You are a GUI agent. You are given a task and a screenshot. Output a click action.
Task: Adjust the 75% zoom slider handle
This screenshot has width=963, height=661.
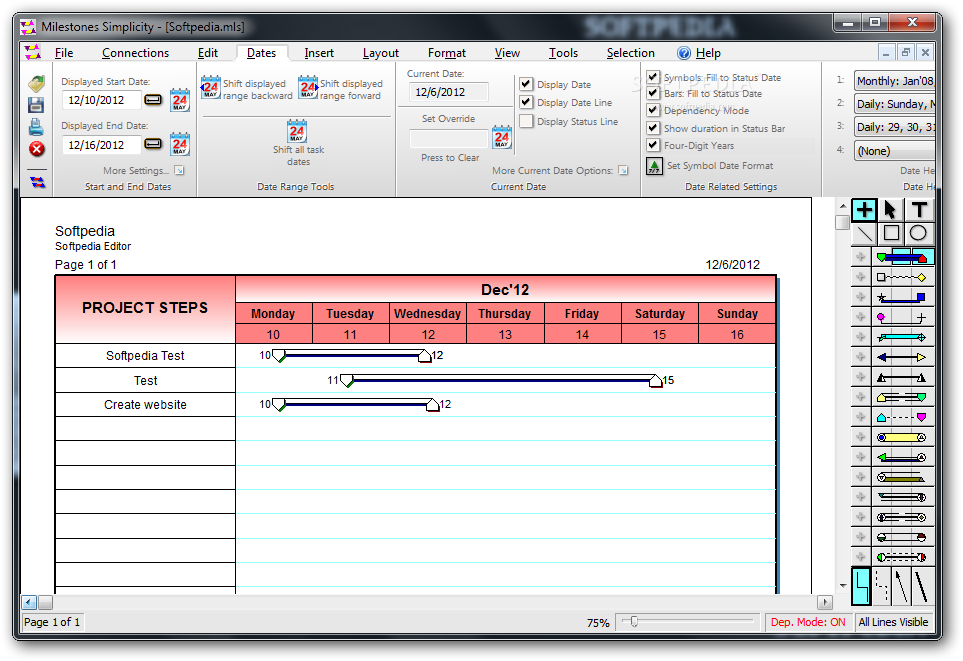click(x=634, y=622)
